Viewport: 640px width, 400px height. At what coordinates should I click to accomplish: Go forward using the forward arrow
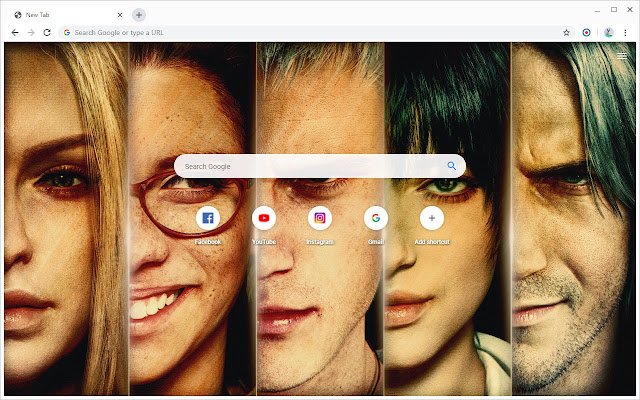coord(31,33)
